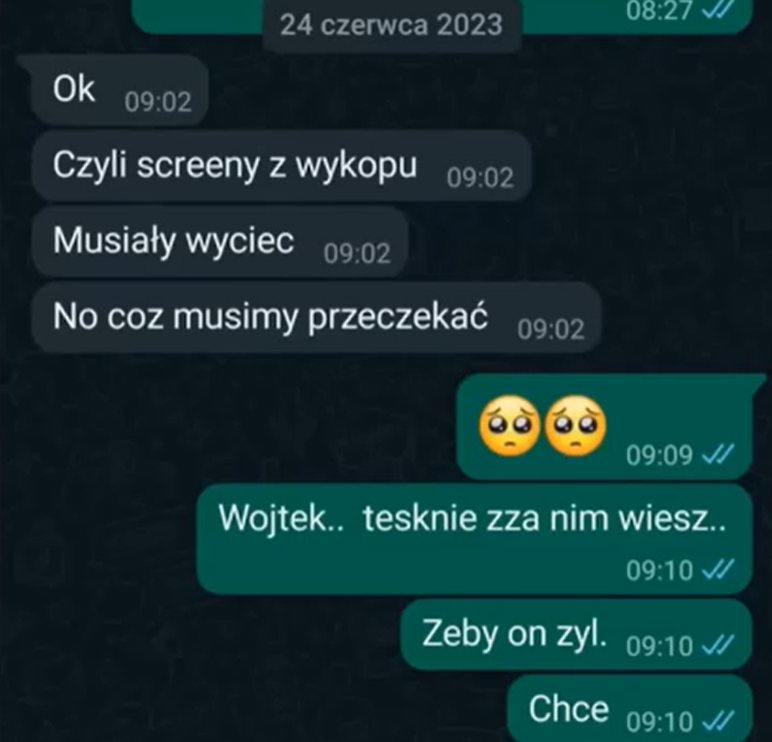Viewport: 772px width, 742px height.
Task: Tap the 08:27 timestamp at the top
Action: [659, 10]
